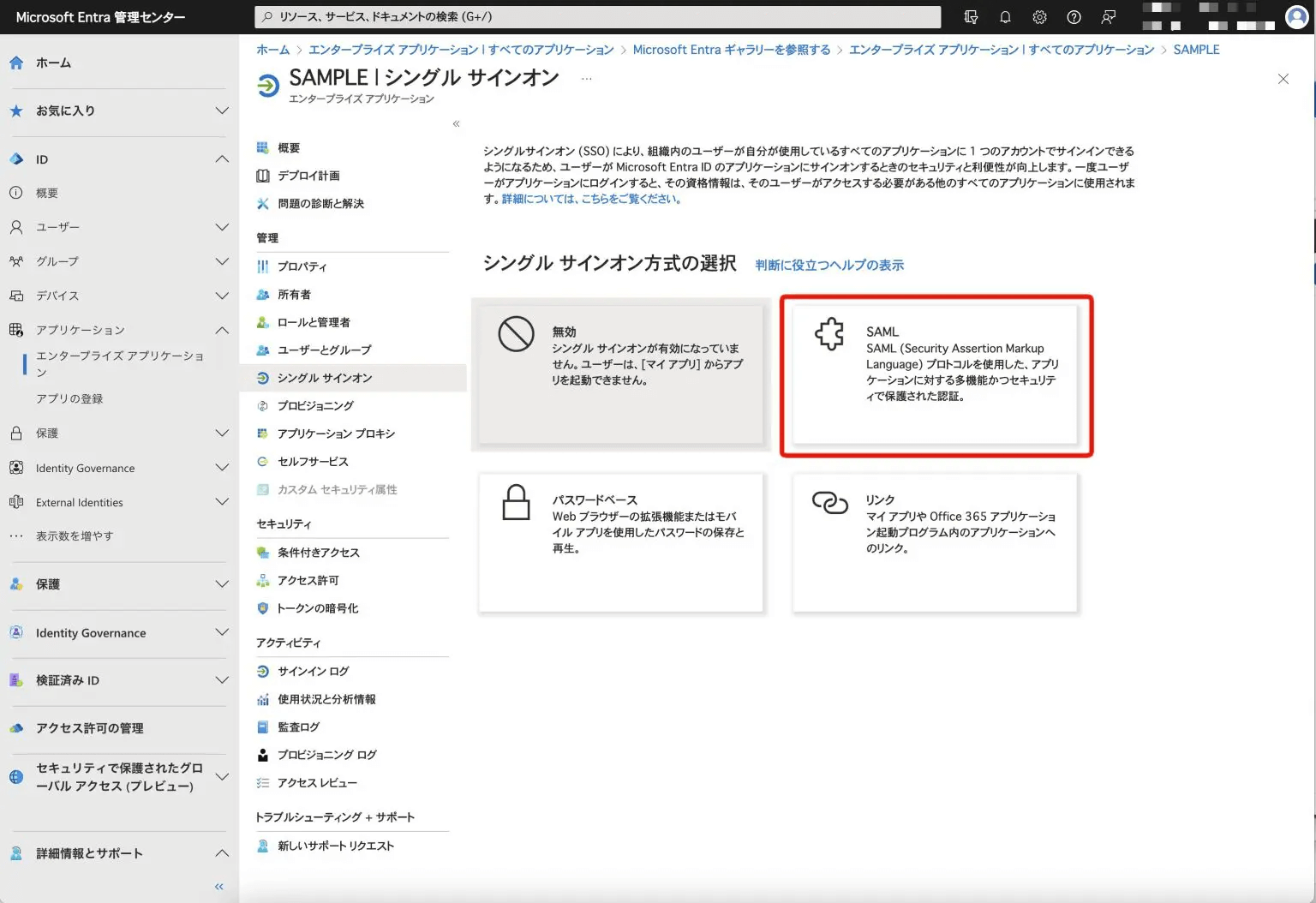Open the help question mark icon
The image size is (1316, 903).
(1074, 17)
